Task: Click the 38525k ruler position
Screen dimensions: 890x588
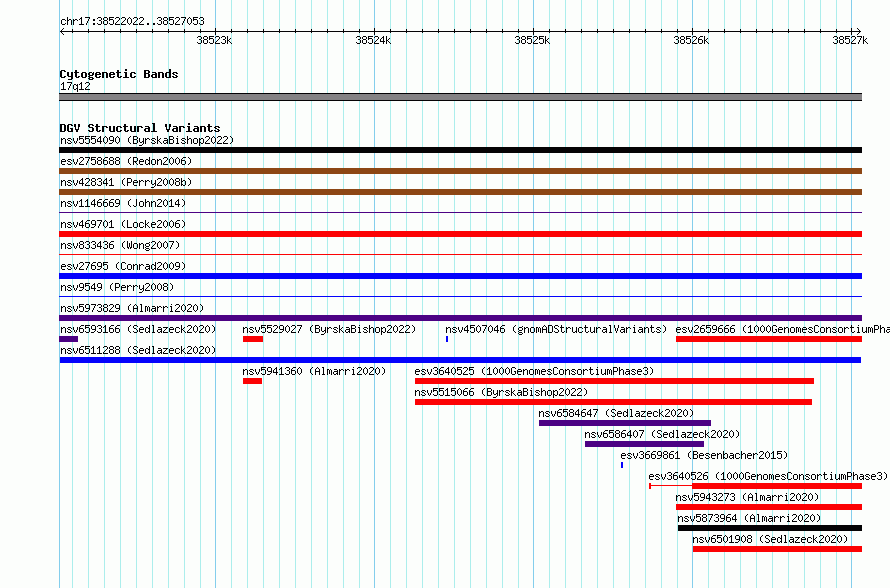Action: tap(532, 40)
